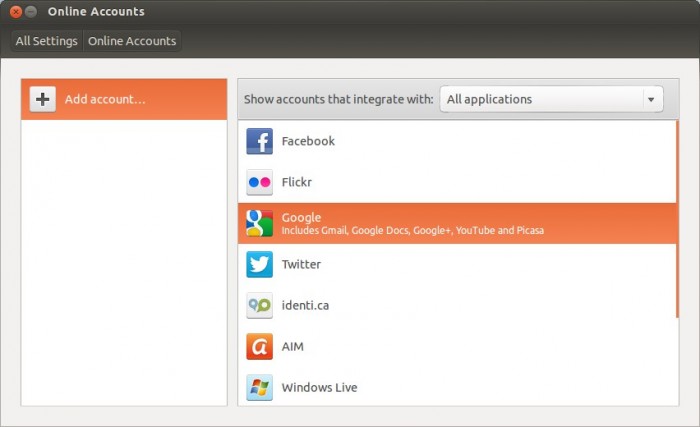700x427 pixels.
Task: Select the Twitter label in list
Action: [301, 265]
